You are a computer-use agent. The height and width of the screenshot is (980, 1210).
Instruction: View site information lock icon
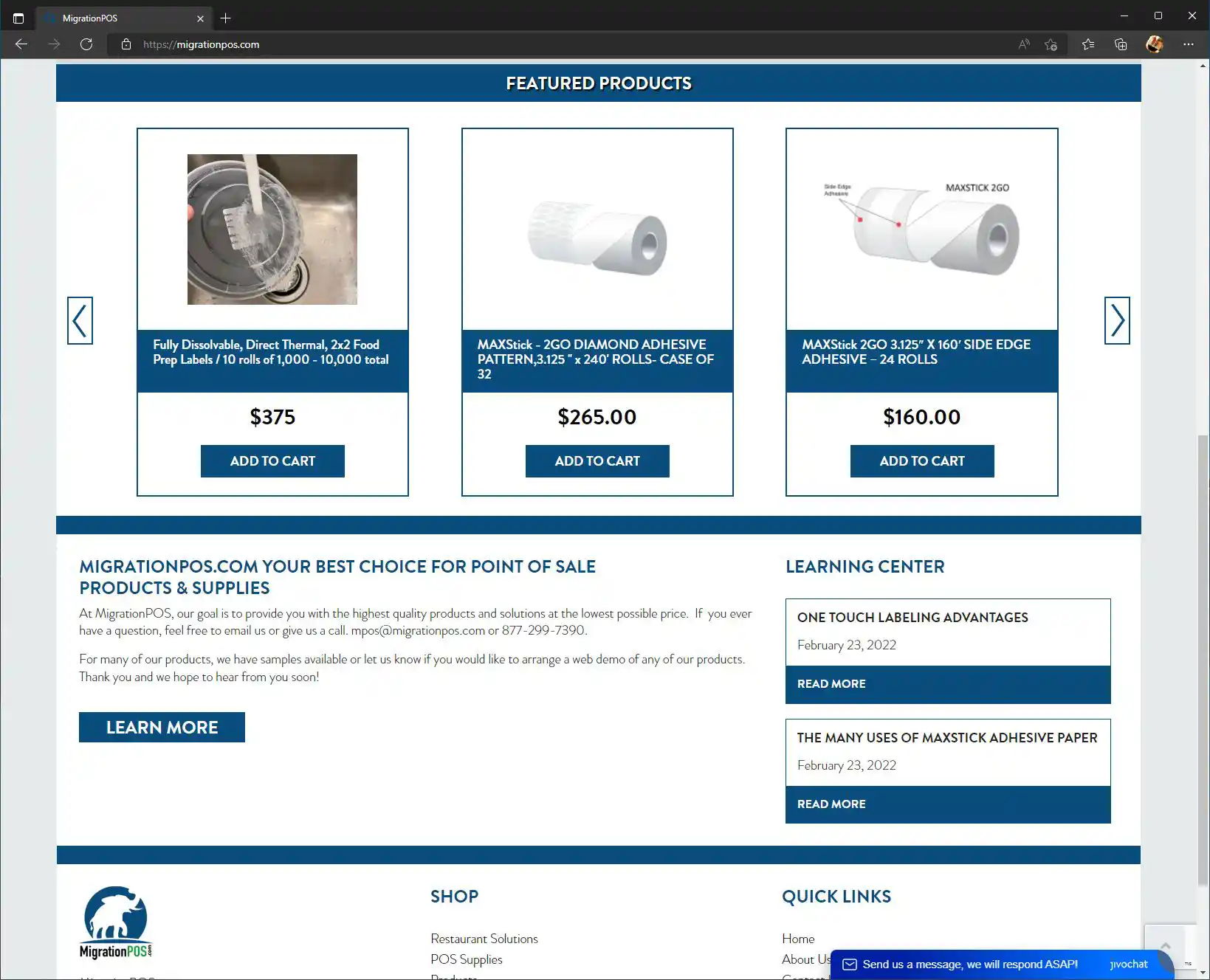click(x=126, y=44)
